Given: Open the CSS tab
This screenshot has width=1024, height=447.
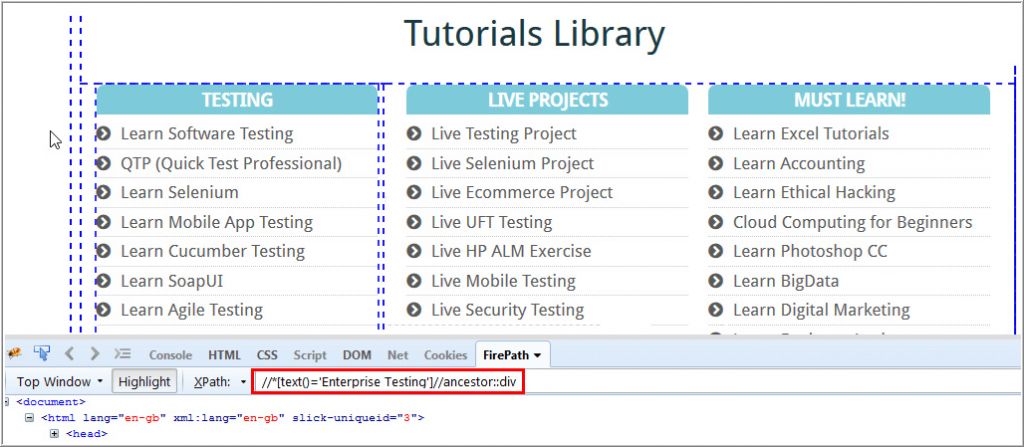Looking at the screenshot, I should (267, 356).
